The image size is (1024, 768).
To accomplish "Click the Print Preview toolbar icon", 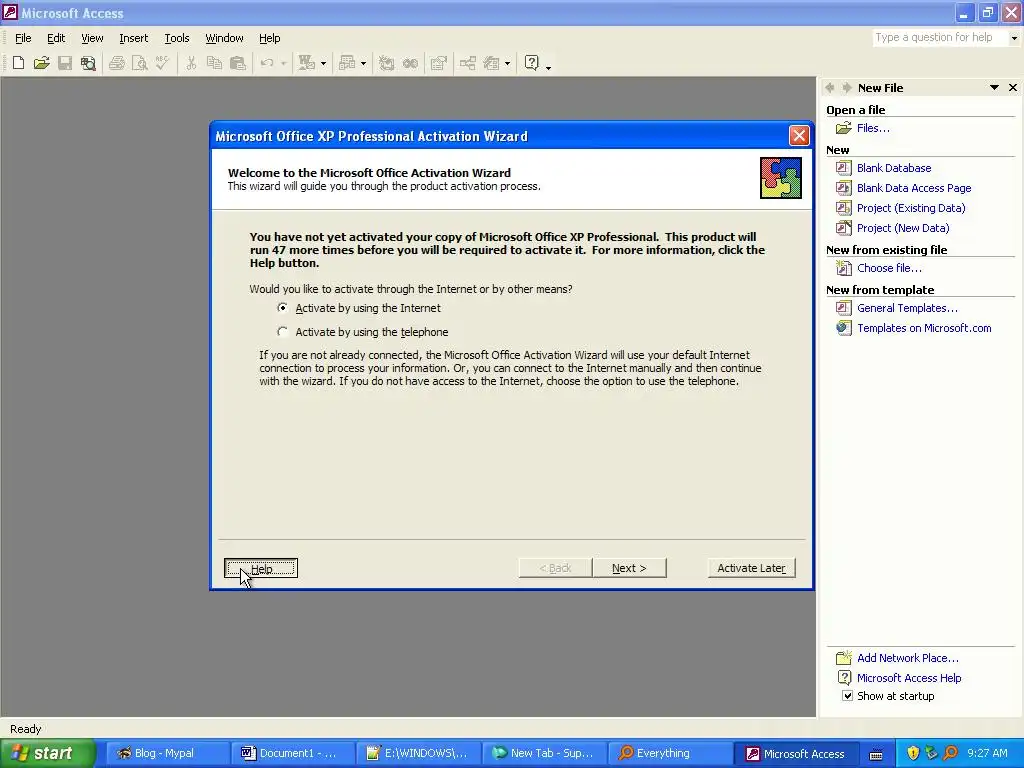I will click(x=140, y=63).
